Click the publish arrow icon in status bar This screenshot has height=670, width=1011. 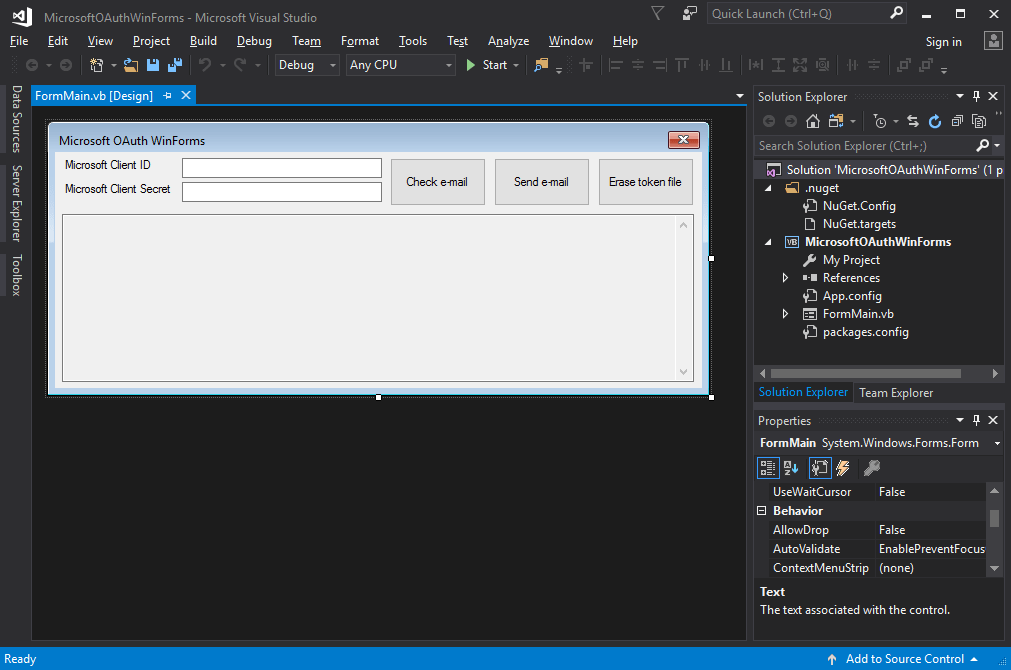pos(832,659)
